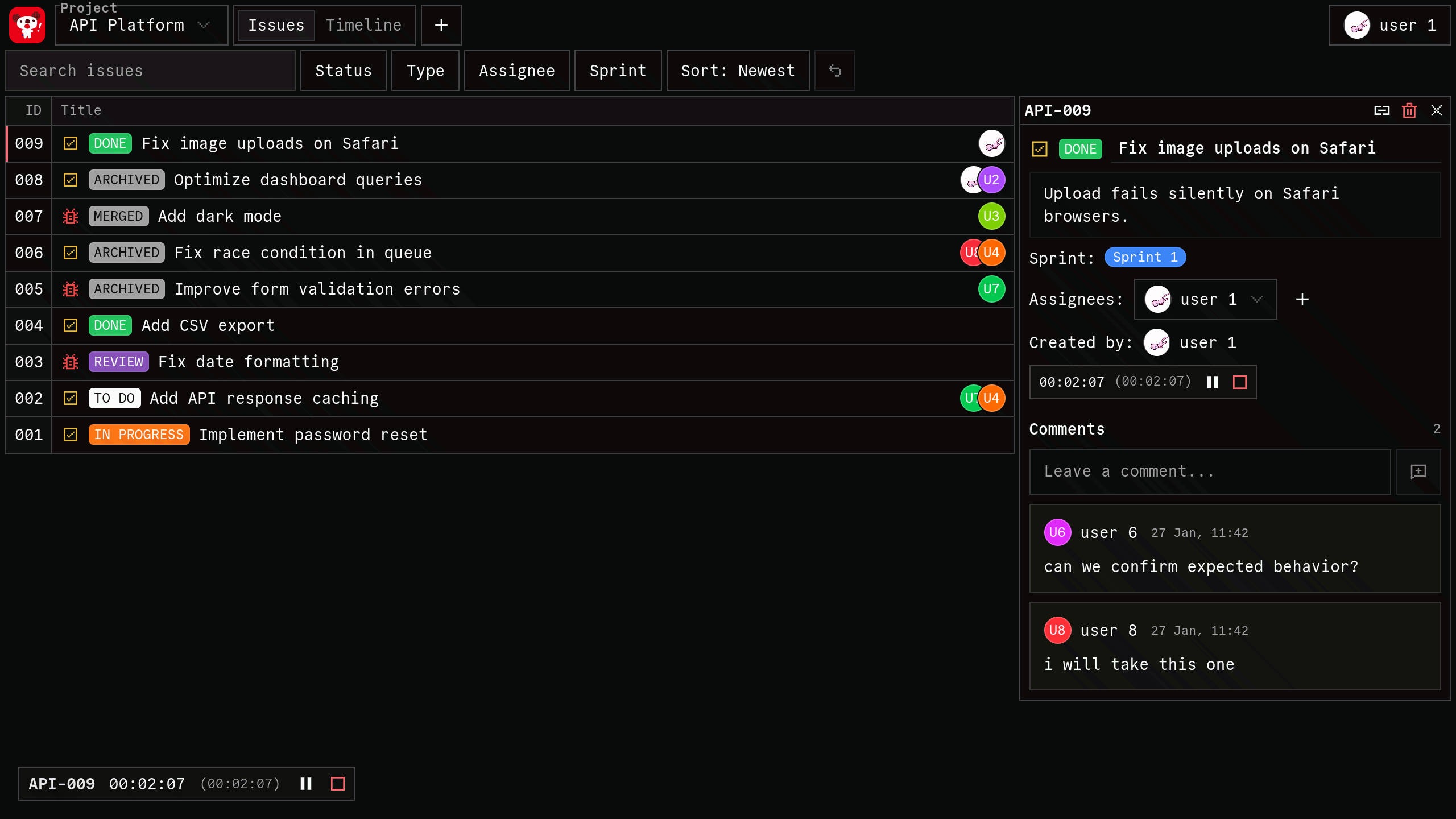Select the Issues tab

(276, 25)
